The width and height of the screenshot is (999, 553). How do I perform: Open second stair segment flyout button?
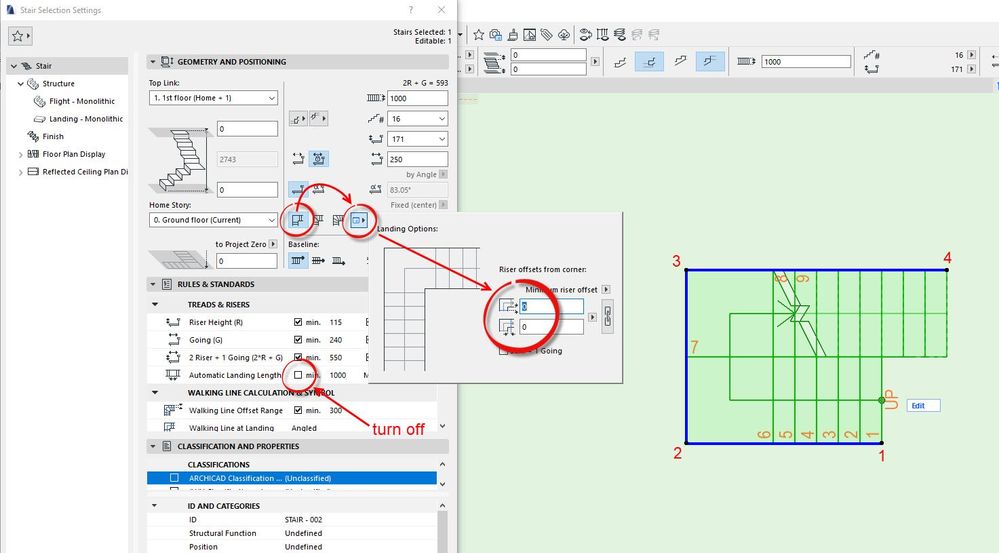pyautogui.click(x=318, y=118)
